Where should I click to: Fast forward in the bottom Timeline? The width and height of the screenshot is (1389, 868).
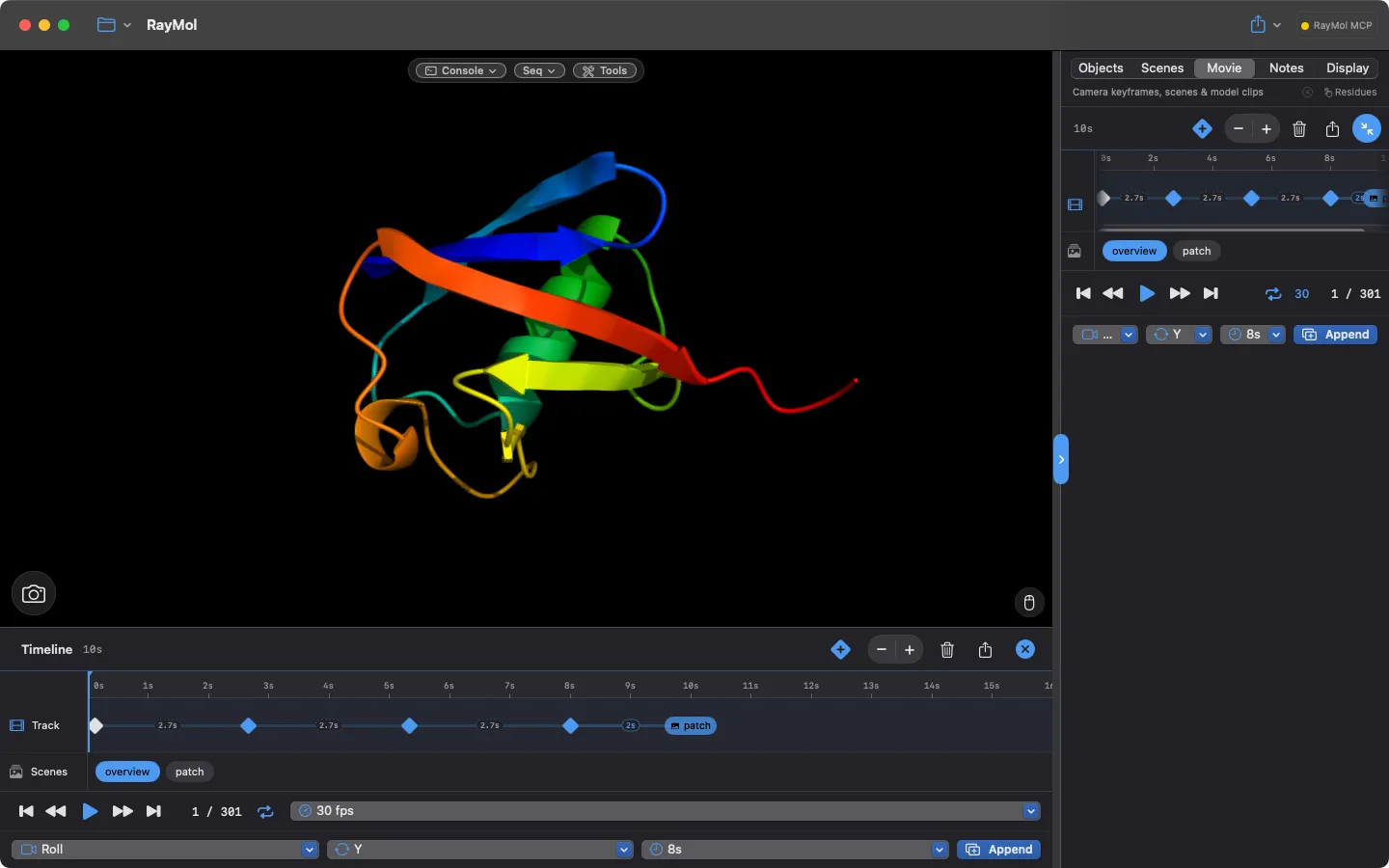123,811
